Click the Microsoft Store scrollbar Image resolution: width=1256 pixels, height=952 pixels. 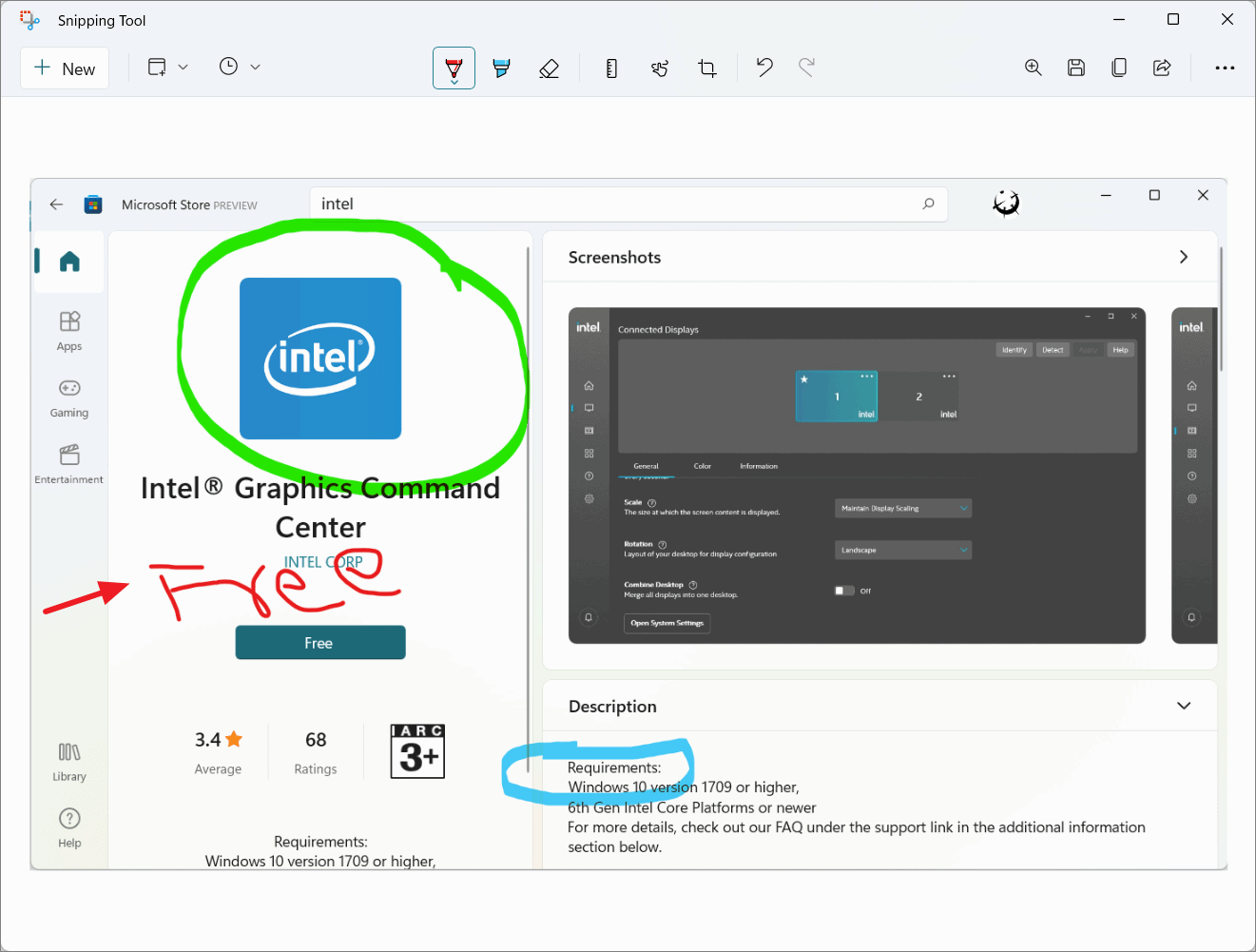(1222, 309)
